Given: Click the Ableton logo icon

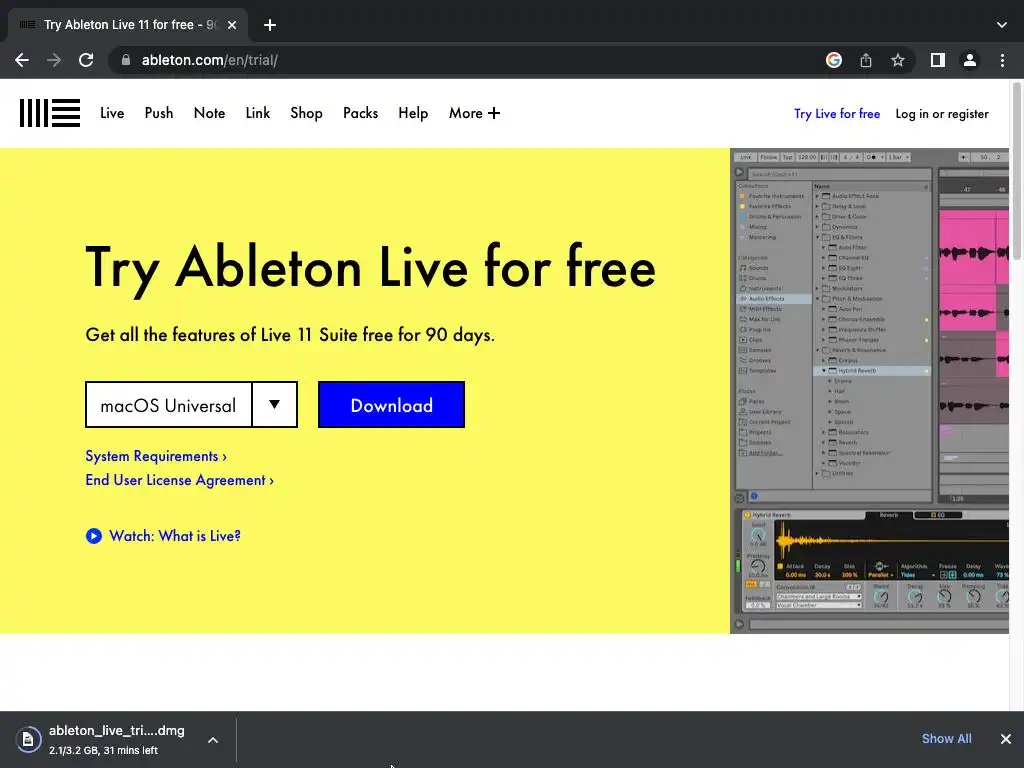Looking at the screenshot, I should 50,113.
